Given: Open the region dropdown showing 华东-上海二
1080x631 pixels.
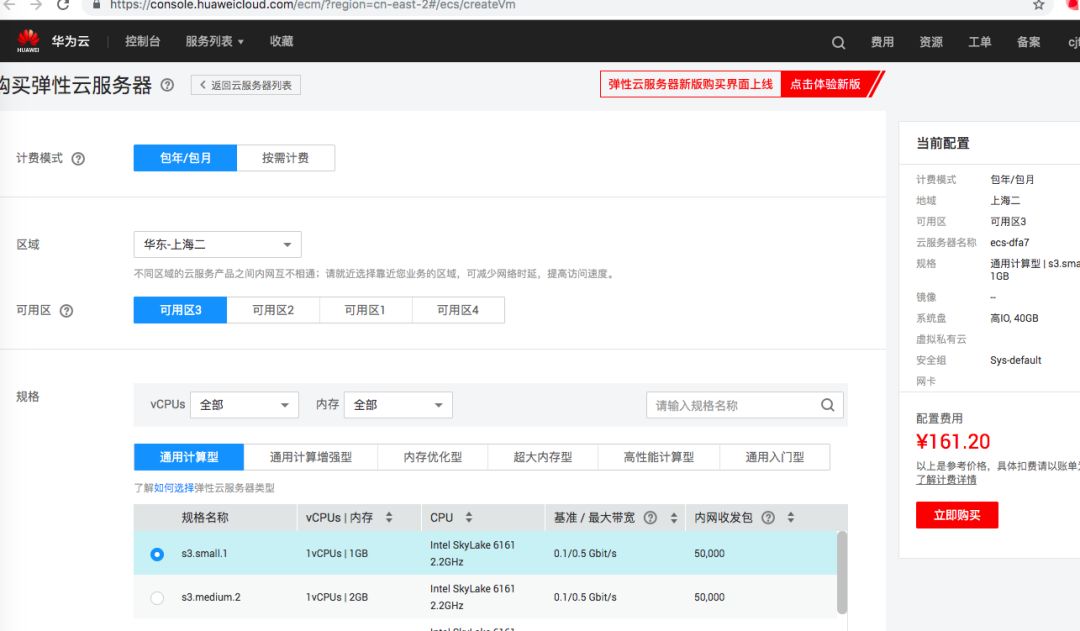Looking at the screenshot, I should point(216,244).
